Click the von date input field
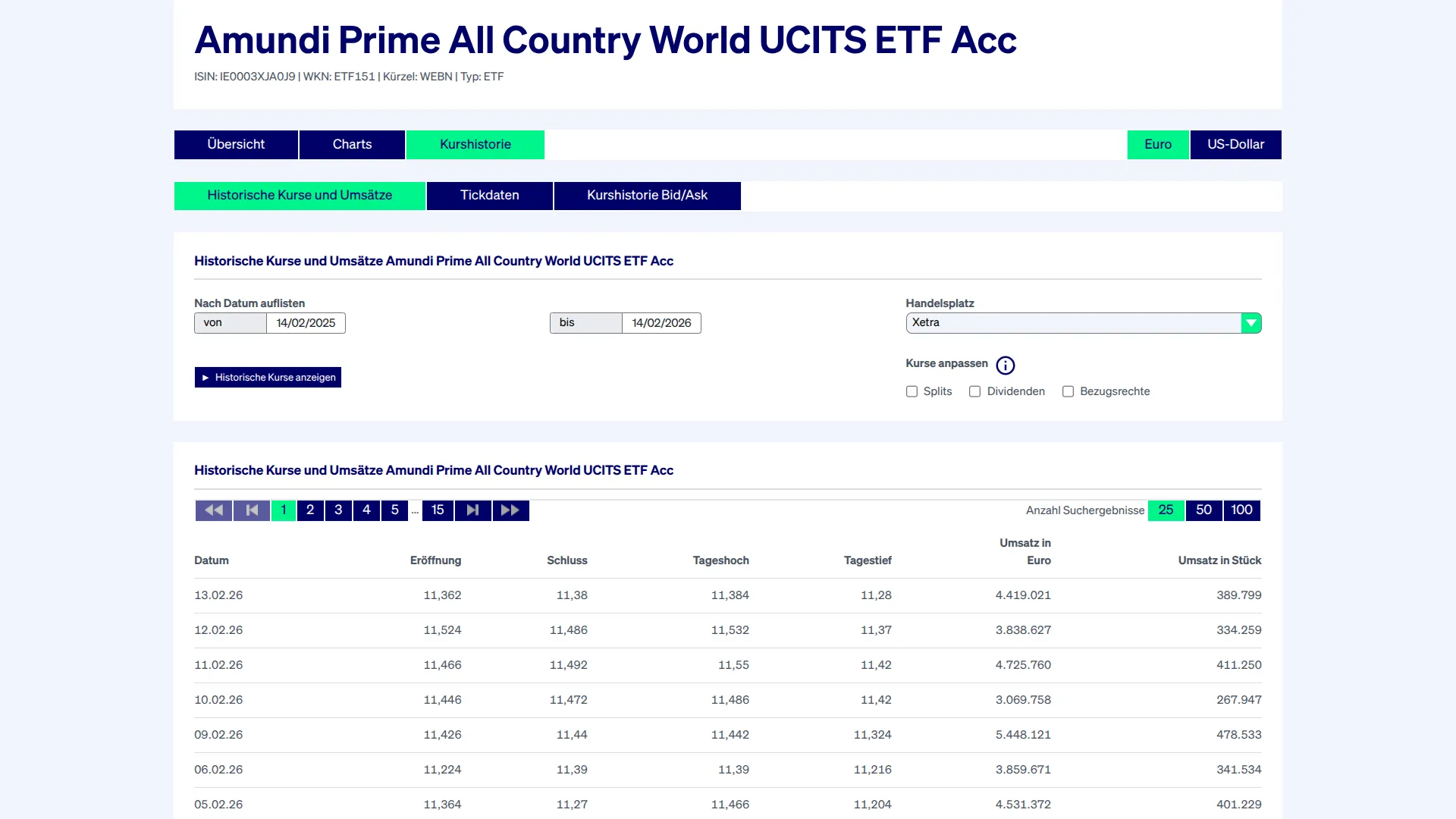 click(306, 323)
